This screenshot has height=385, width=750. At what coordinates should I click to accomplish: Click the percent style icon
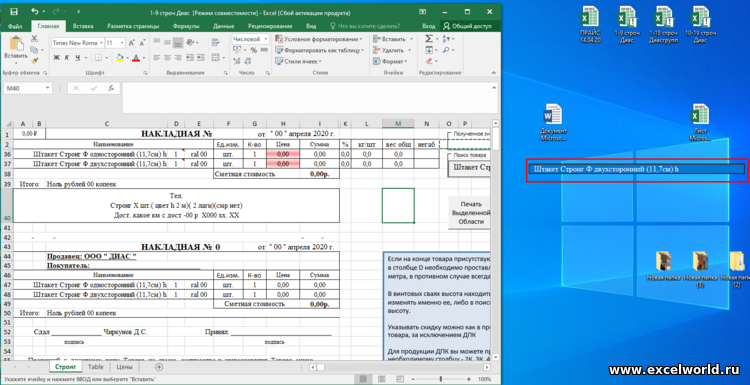(253, 50)
